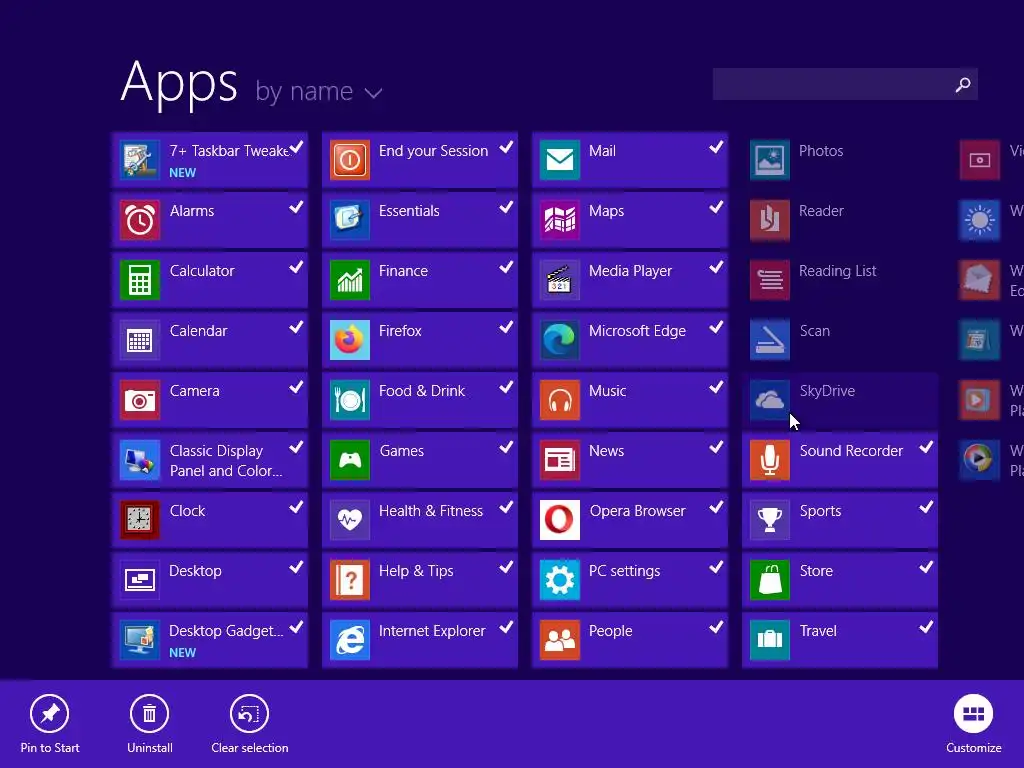Viewport: 1024px width, 768px height.
Task: Click the Essentials app icon
Action: pos(350,220)
